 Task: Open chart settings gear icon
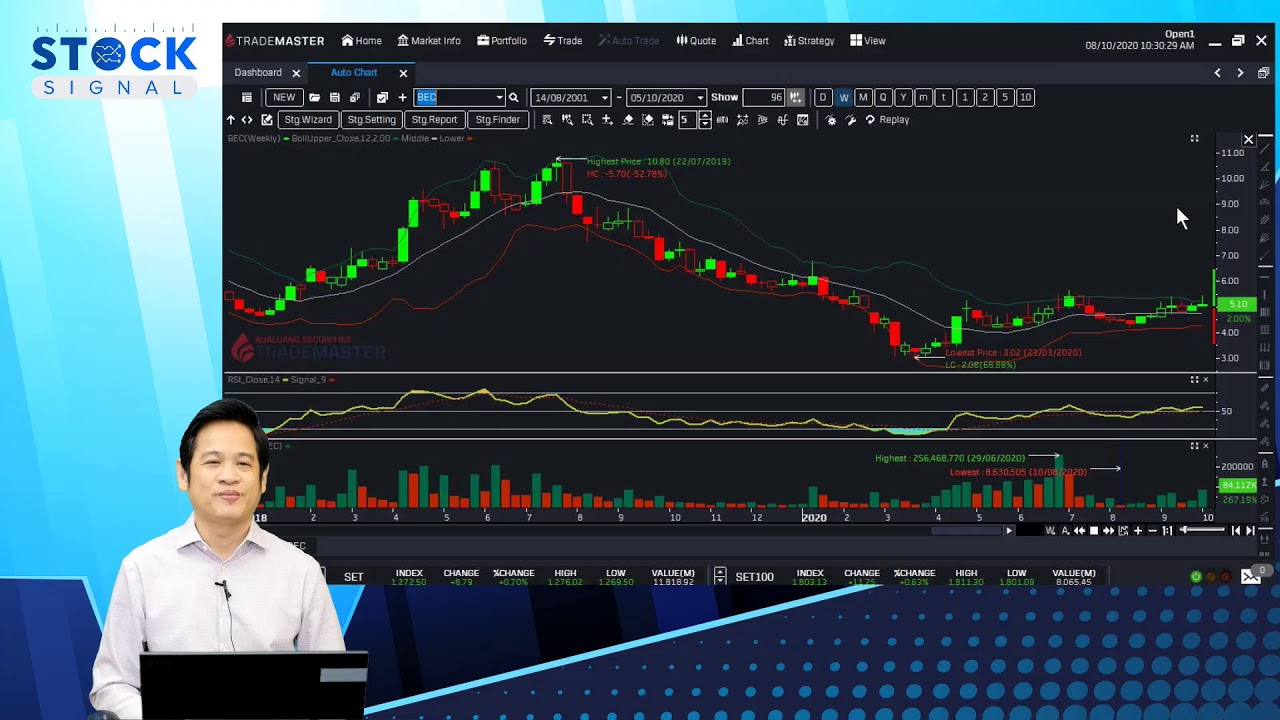click(x=831, y=119)
